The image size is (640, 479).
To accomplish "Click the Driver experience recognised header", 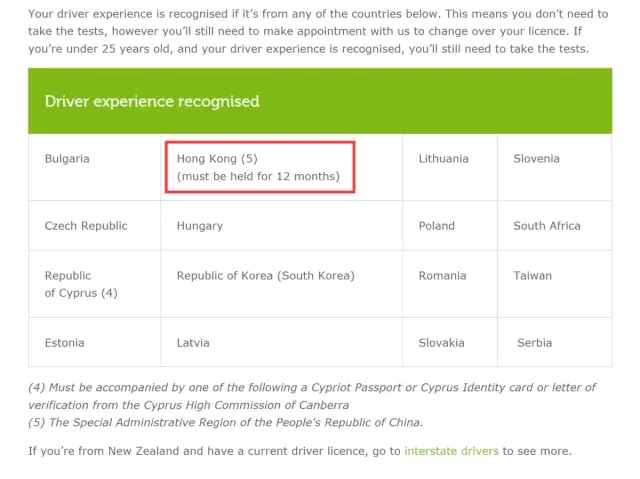I will point(320,101).
